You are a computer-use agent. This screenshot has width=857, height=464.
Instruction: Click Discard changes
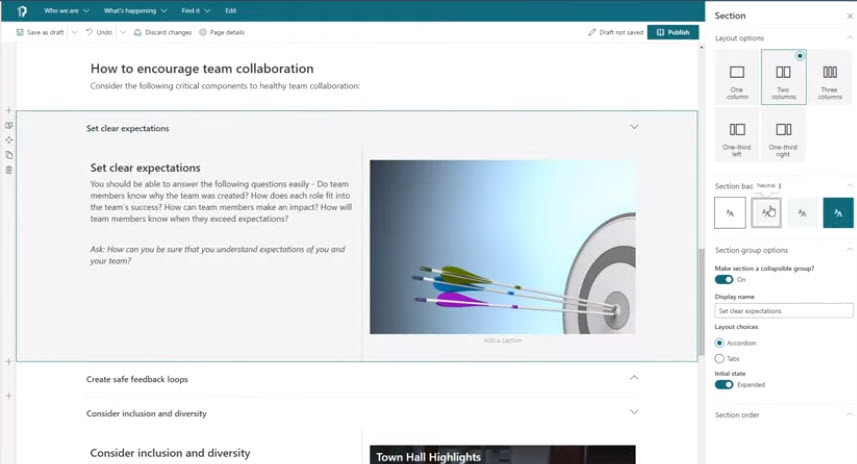click(163, 32)
